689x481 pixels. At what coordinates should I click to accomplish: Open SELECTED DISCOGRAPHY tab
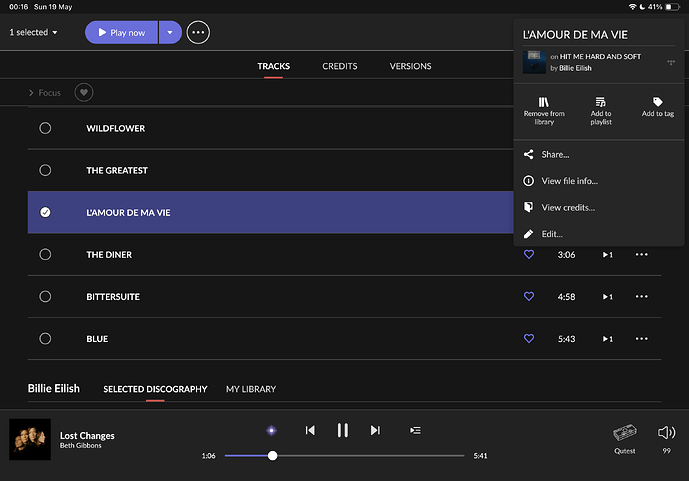point(155,389)
